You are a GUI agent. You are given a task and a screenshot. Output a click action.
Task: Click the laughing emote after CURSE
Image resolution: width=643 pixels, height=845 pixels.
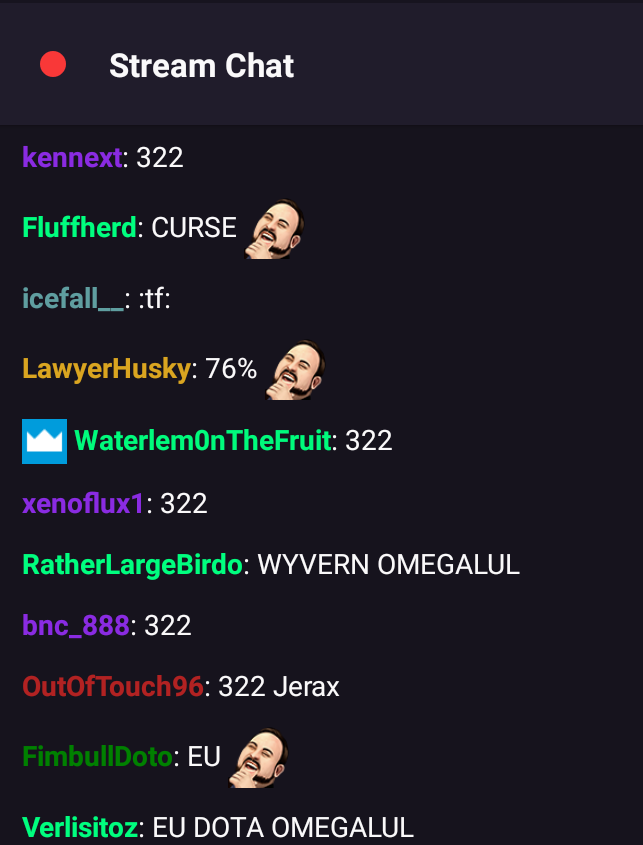tap(274, 229)
